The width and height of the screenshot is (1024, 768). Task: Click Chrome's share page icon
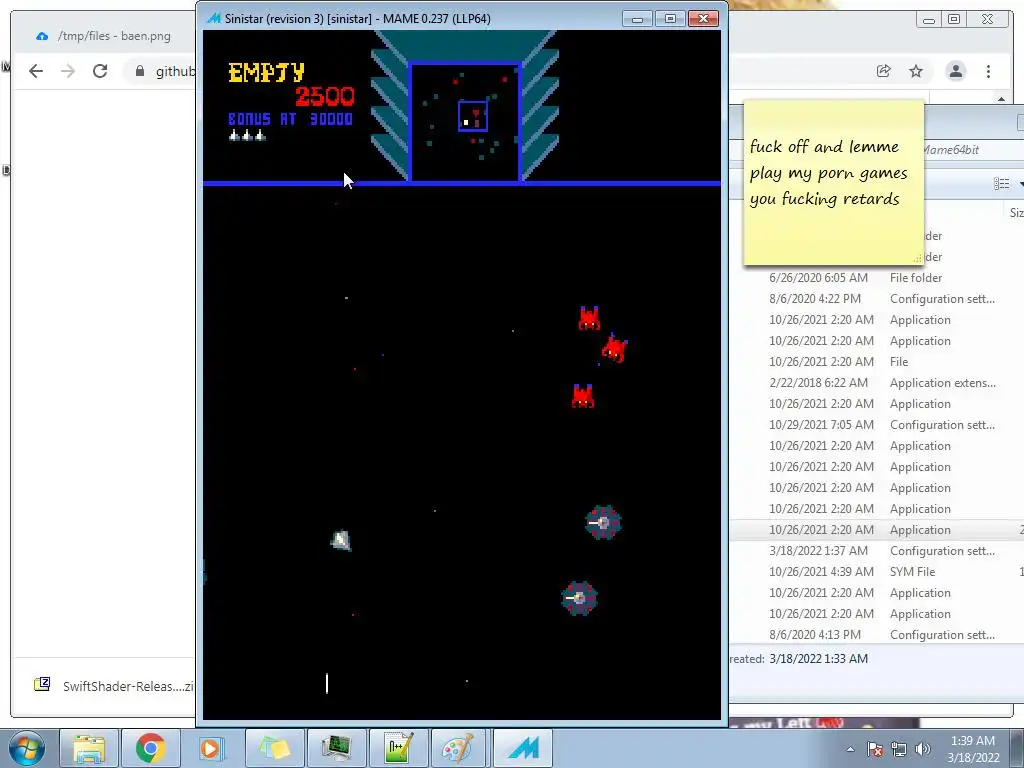coord(884,71)
